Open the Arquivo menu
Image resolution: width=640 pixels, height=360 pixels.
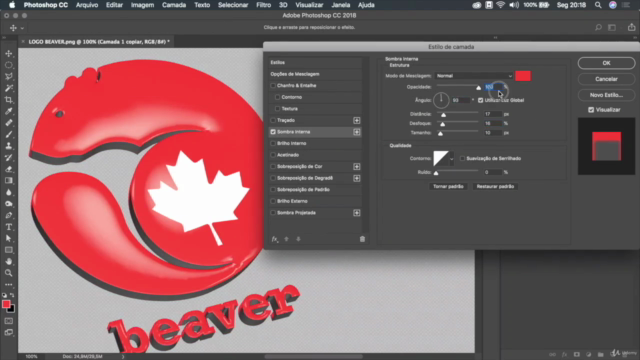pyautogui.click(x=87, y=5)
